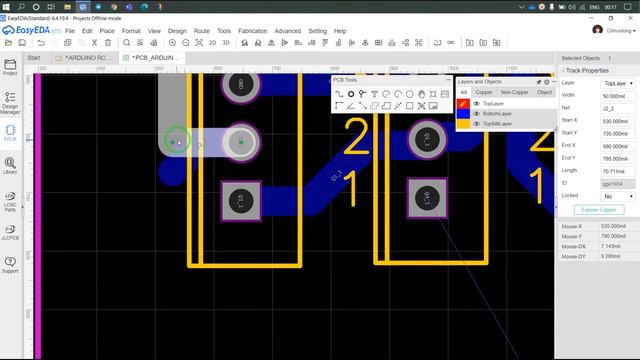Open Support in left sidebar
The height and width of the screenshot is (360, 640).
click(x=10, y=265)
